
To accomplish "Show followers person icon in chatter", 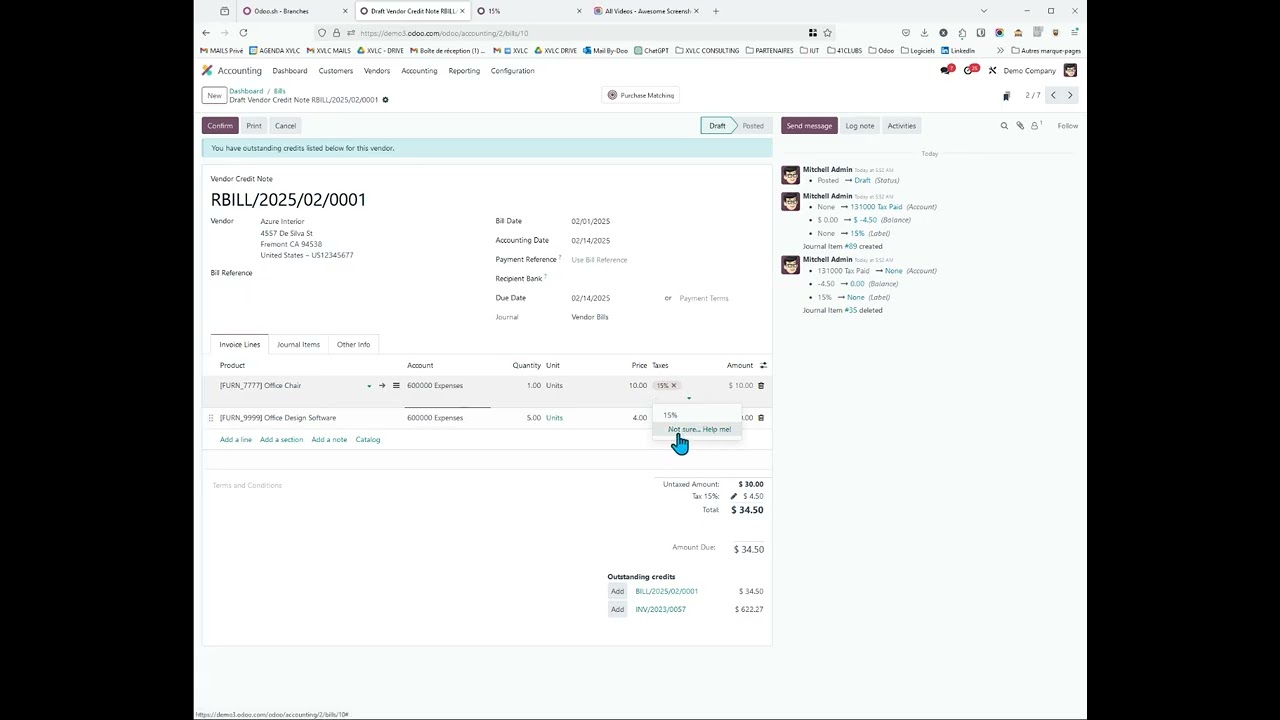I will 1035,126.
